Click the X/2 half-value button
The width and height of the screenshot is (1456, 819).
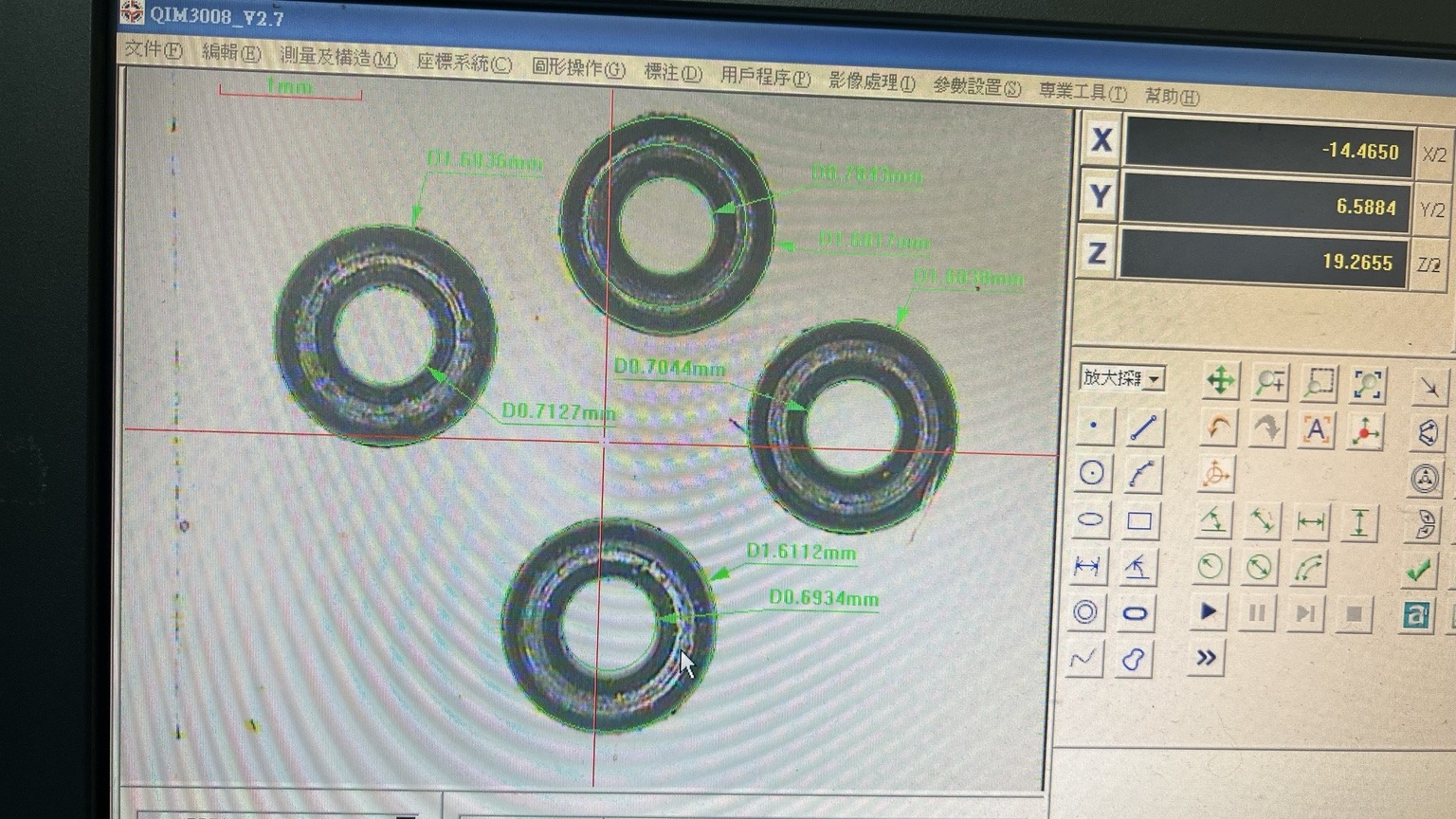click(x=1434, y=155)
